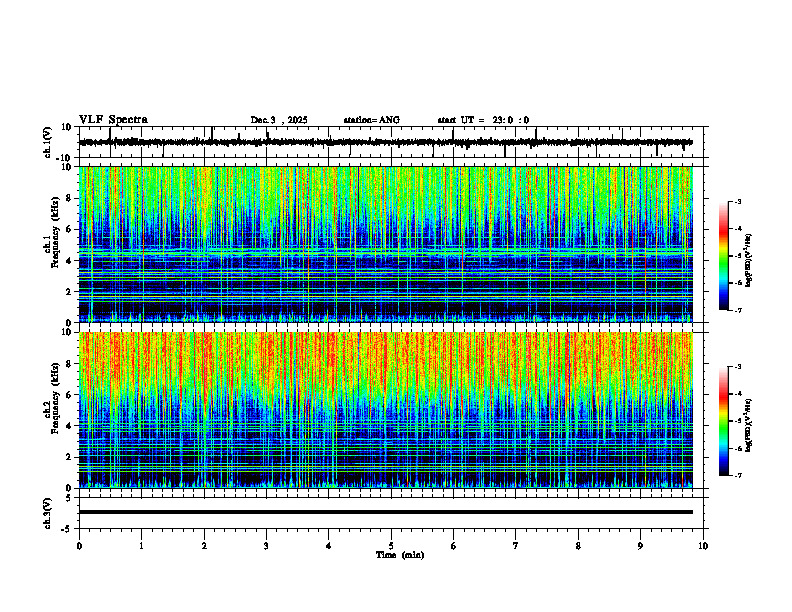The width and height of the screenshot is (792, 612).
Task: Select the "start UT = 23:0 :0" text
Action: [483, 120]
